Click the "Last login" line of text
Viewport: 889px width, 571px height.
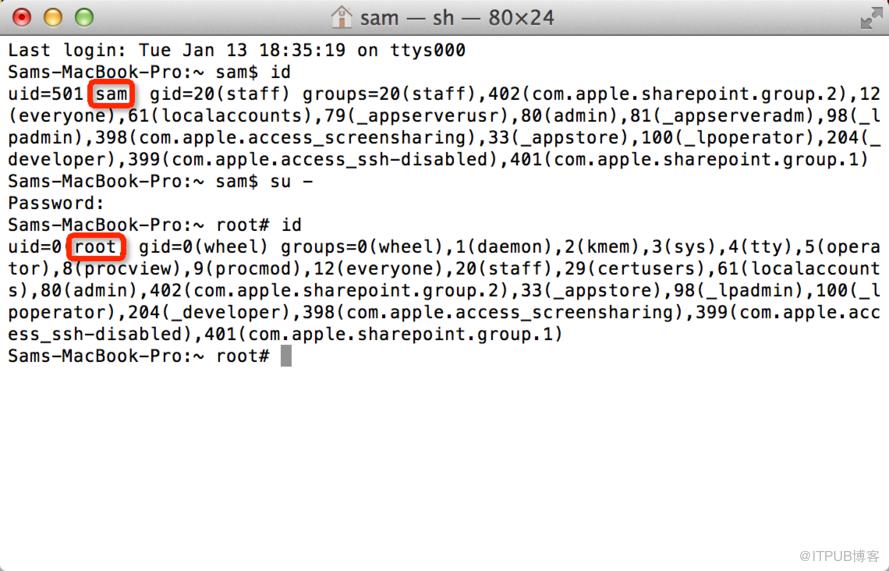pos(236,50)
